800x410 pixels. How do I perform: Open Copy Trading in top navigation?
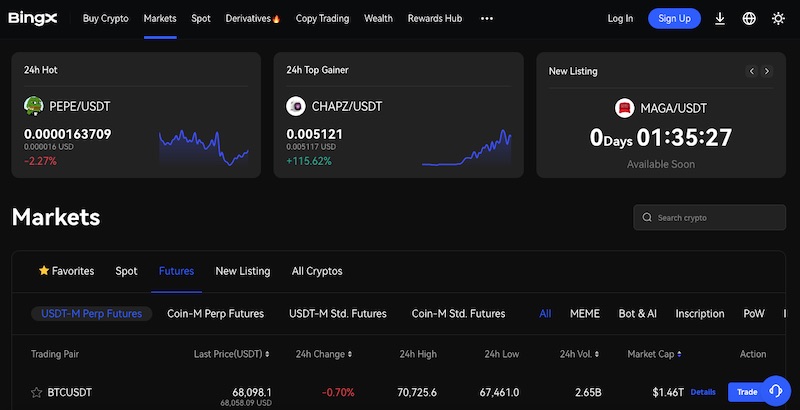[x=322, y=18]
